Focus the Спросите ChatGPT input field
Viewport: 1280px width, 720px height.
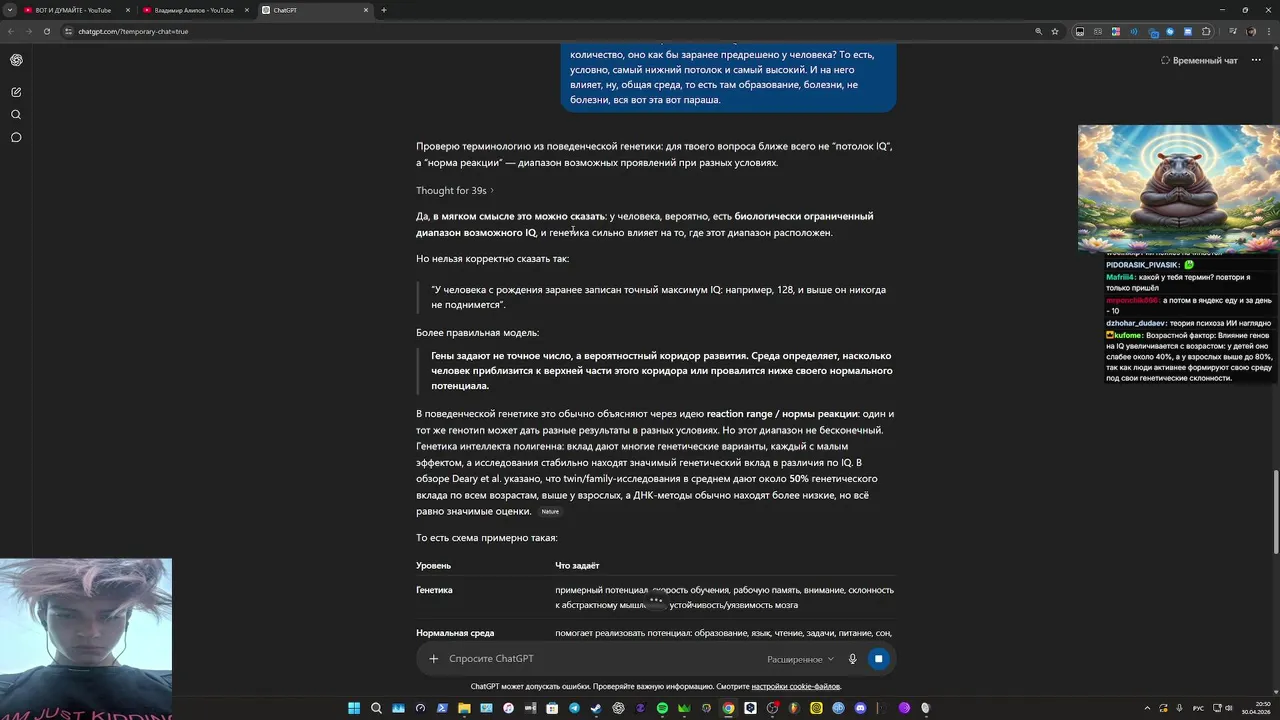[x=600, y=659]
